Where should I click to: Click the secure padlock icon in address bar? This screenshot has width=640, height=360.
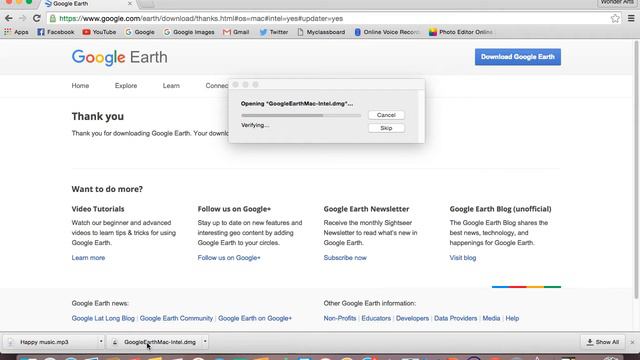click(53, 18)
